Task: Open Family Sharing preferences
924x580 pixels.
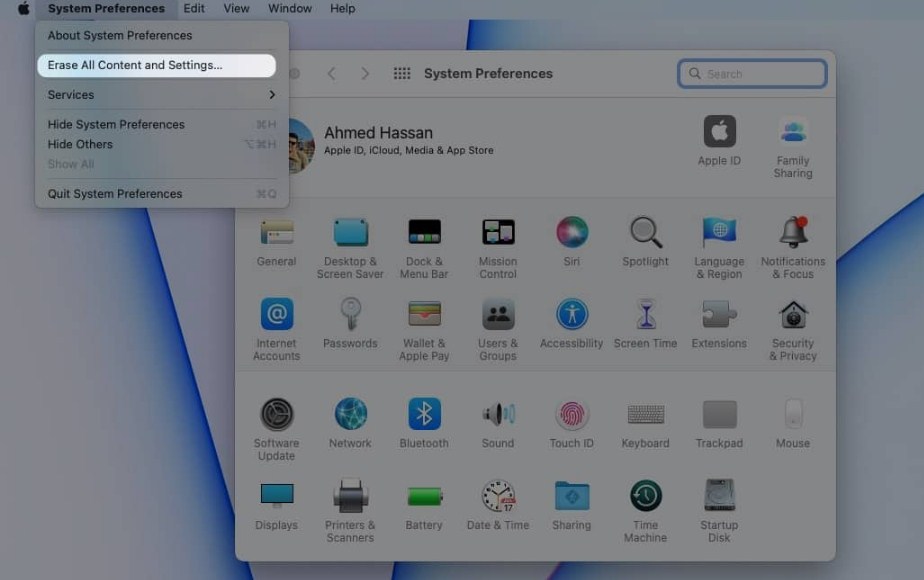Action: [x=793, y=146]
